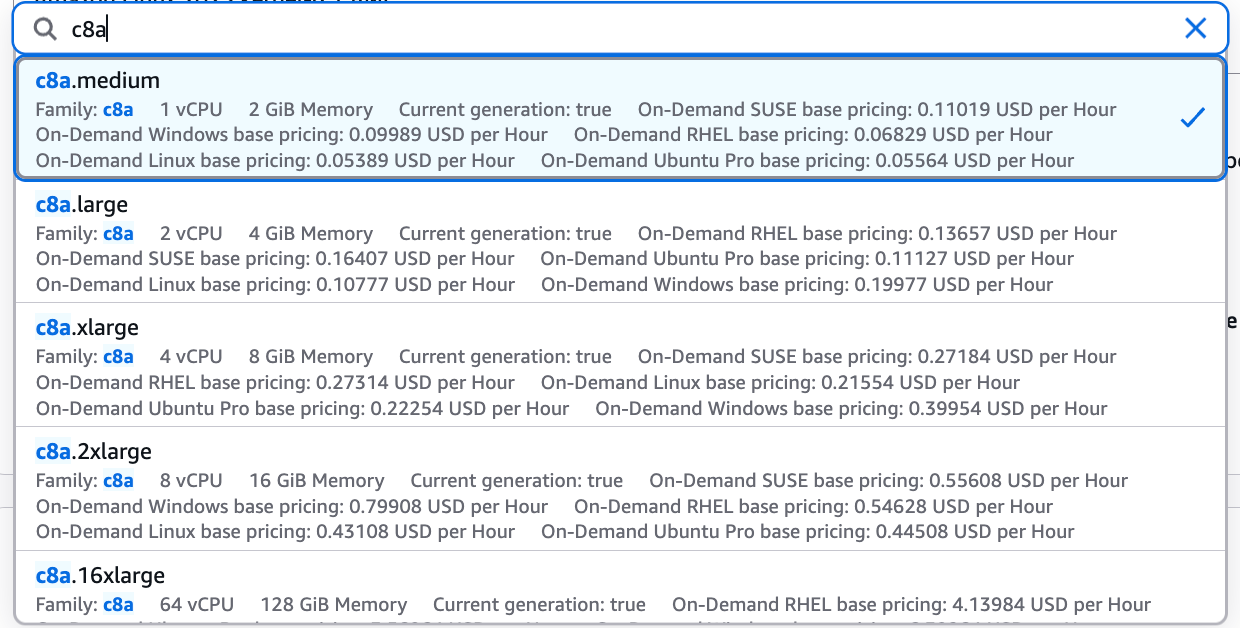Viewport: 1240px width, 628px height.
Task: Click 16 GiB Memory in c8a.2xlarge row
Action: pos(316,481)
